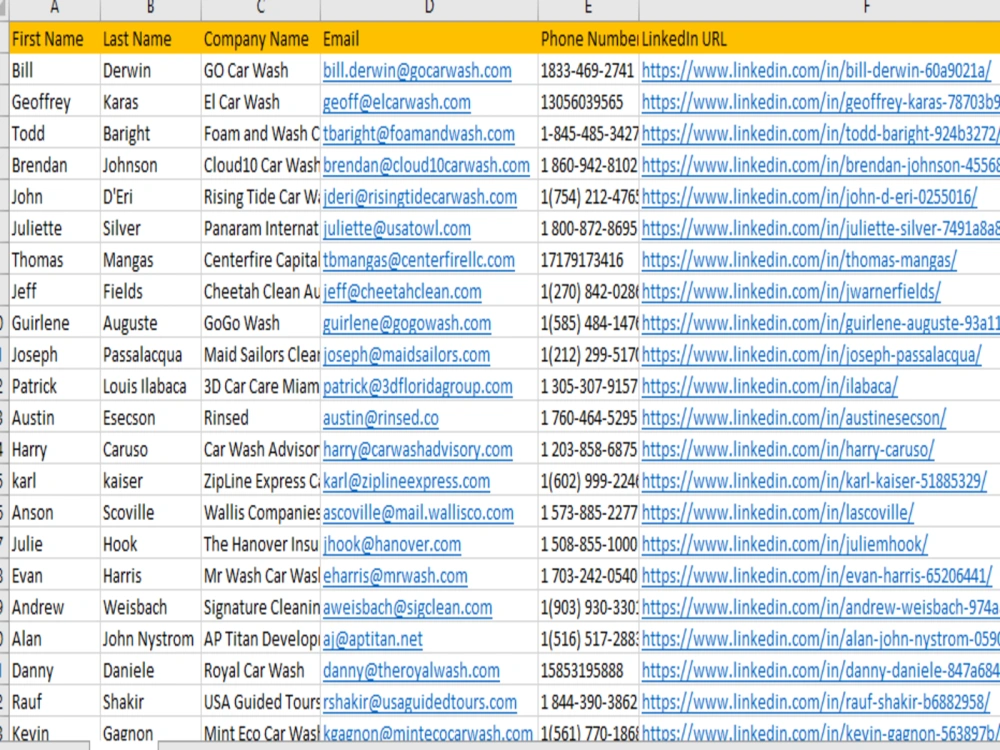
Task: Open ascoville@mail.wallisco.com email link
Action: click(418, 513)
